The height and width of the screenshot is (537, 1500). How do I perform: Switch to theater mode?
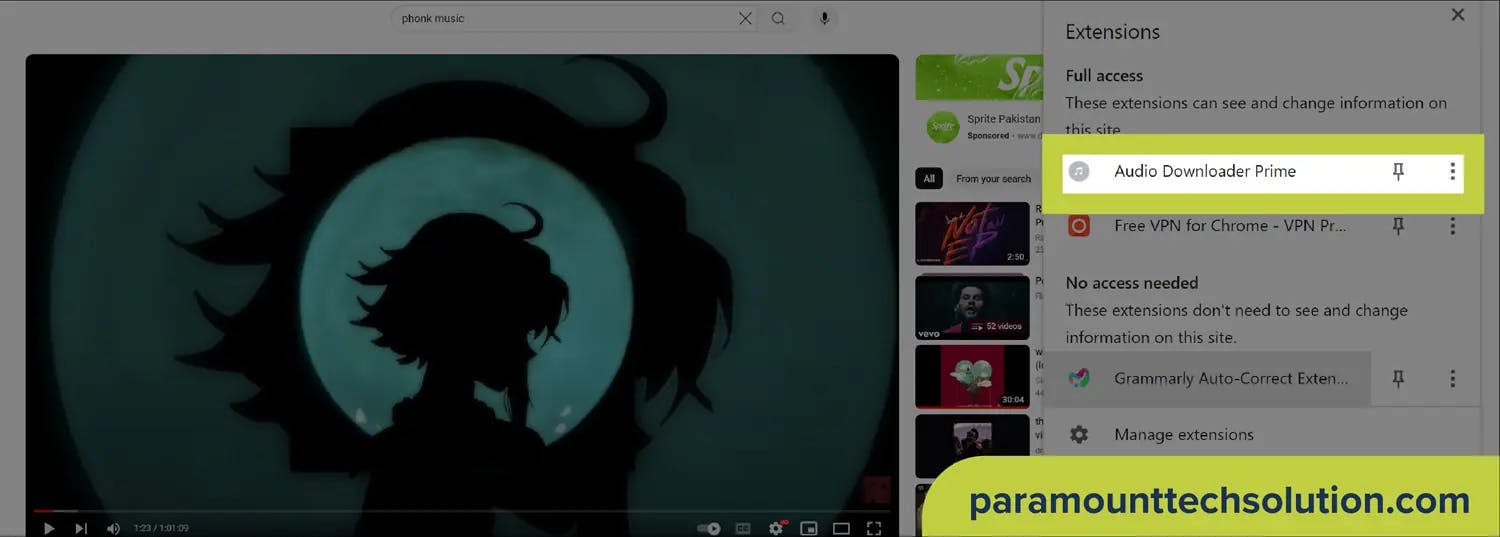(842, 528)
